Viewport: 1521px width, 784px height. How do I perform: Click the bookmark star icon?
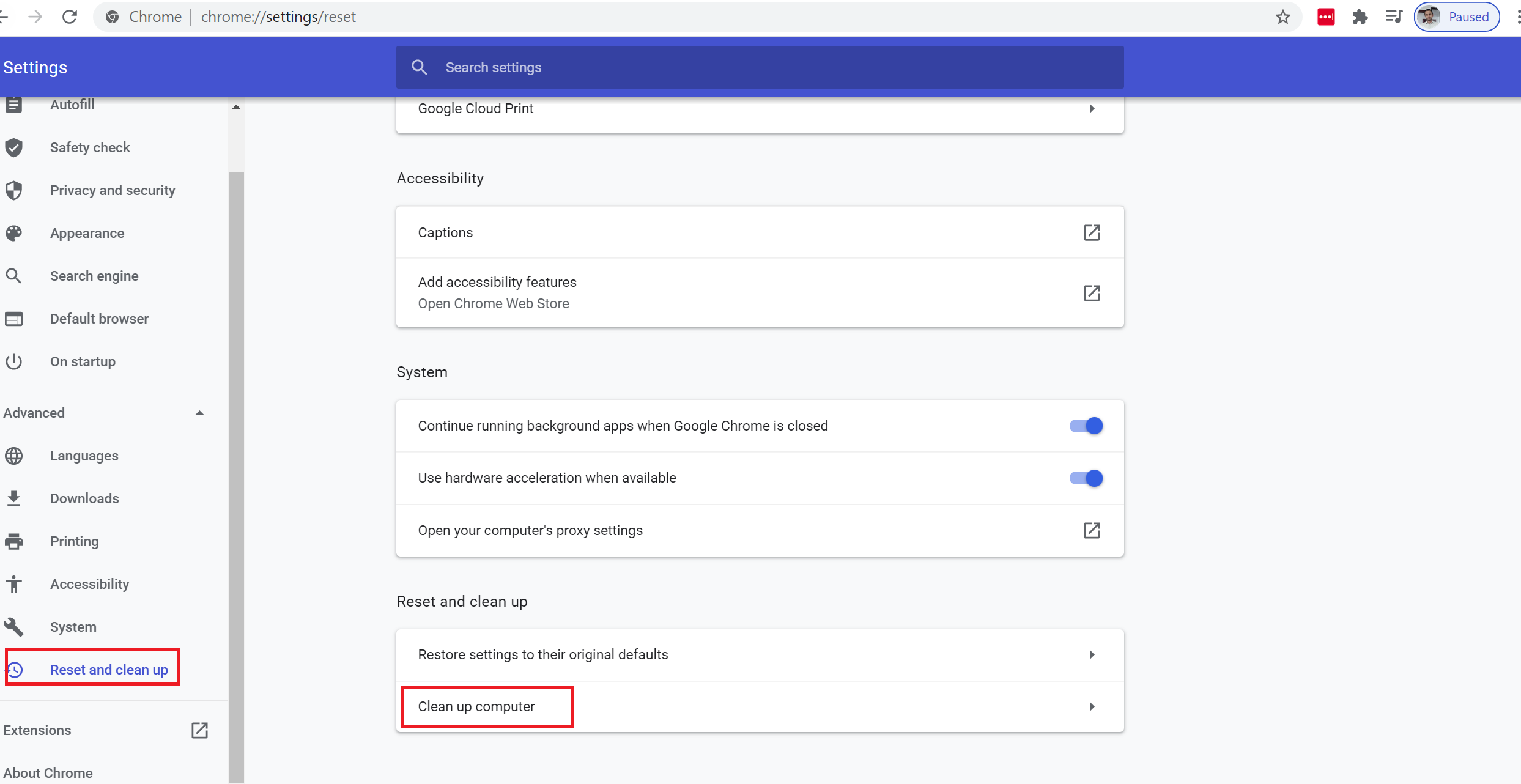click(x=1282, y=17)
